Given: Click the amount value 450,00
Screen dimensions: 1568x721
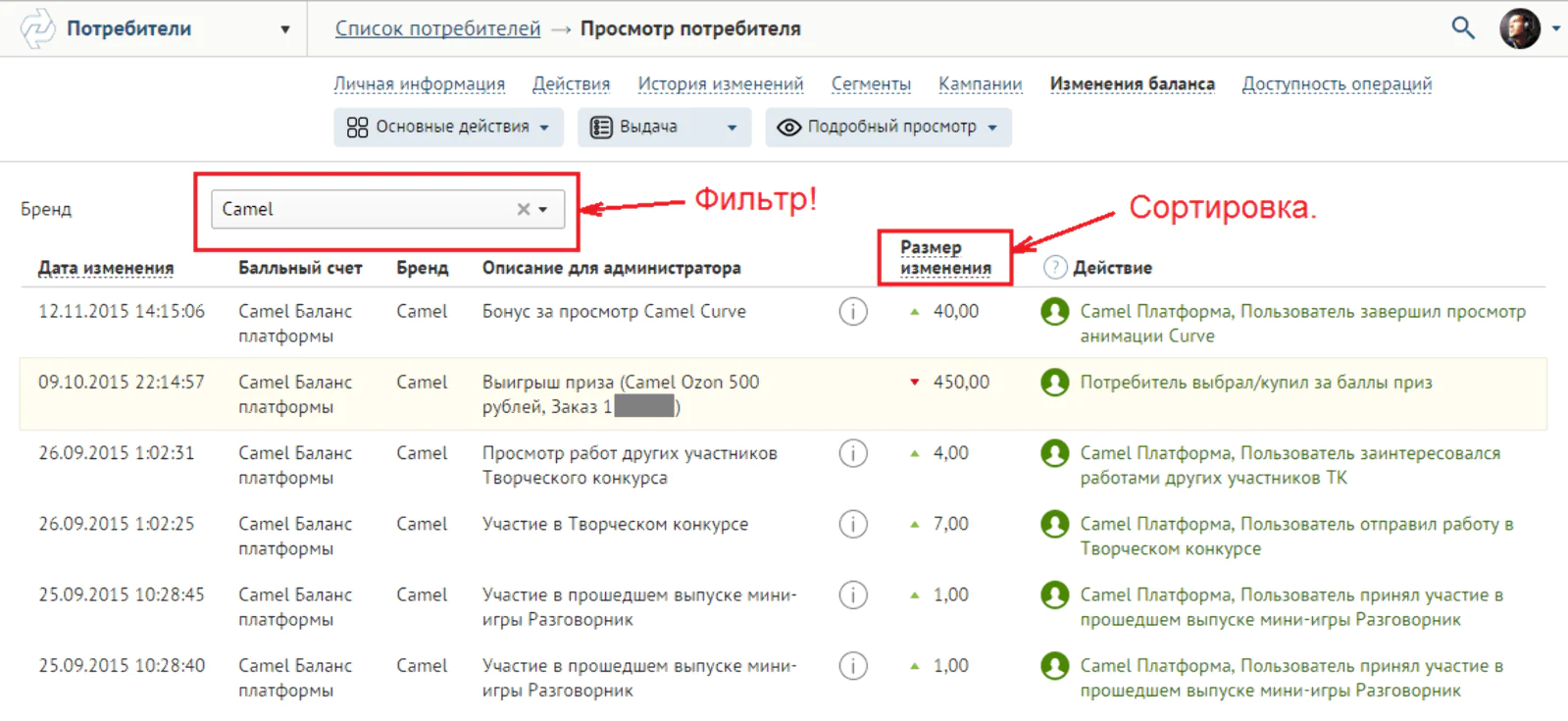Looking at the screenshot, I should click(961, 383).
